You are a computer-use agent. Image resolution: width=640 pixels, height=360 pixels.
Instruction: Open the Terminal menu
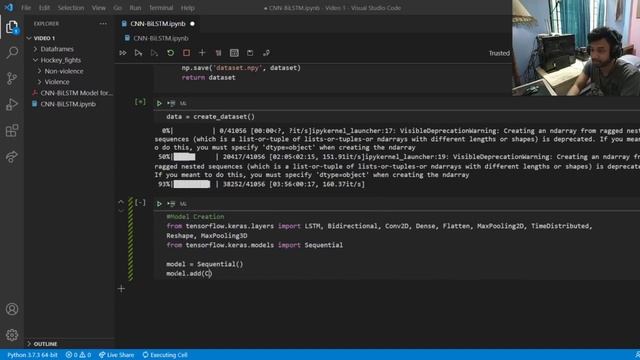click(161, 8)
